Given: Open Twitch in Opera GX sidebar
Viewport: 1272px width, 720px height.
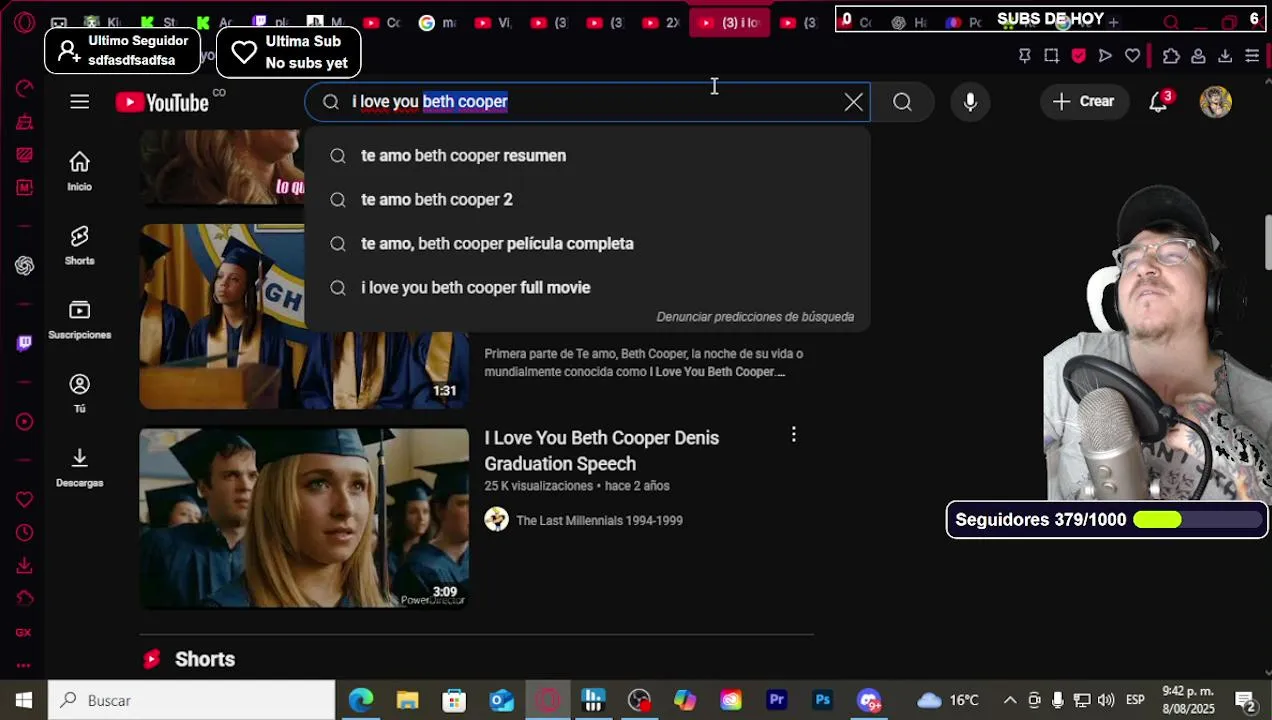Looking at the screenshot, I should point(24,343).
